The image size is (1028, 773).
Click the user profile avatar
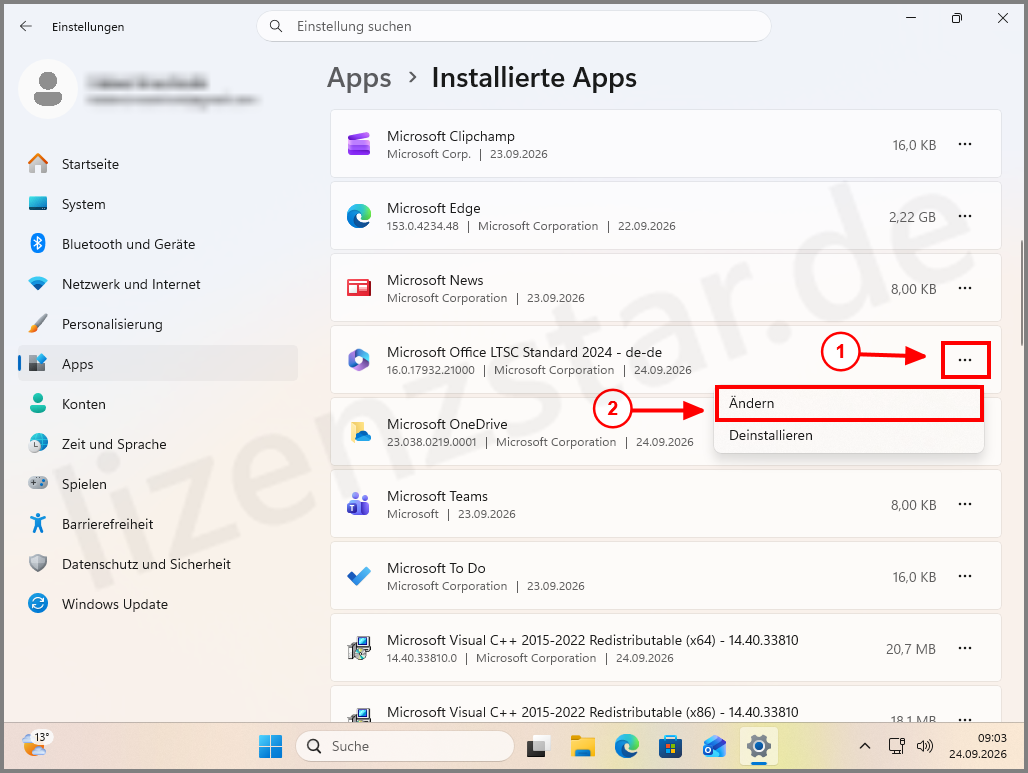[48, 89]
